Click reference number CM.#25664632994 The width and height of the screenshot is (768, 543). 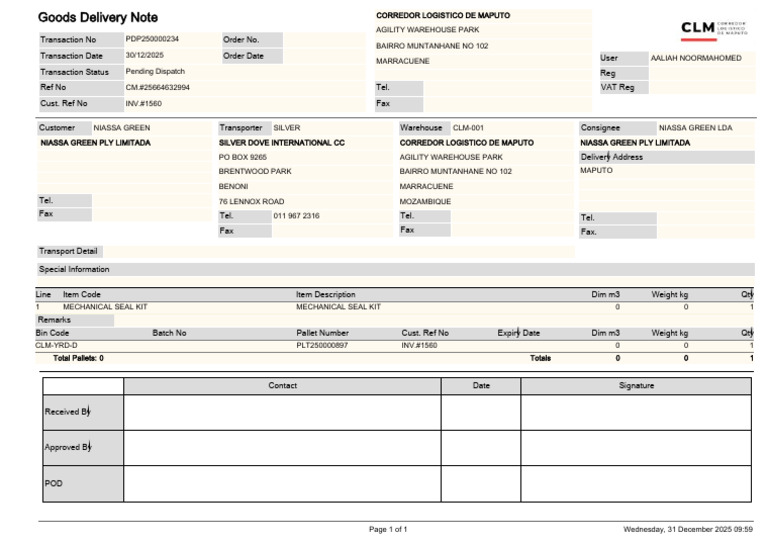click(x=158, y=87)
